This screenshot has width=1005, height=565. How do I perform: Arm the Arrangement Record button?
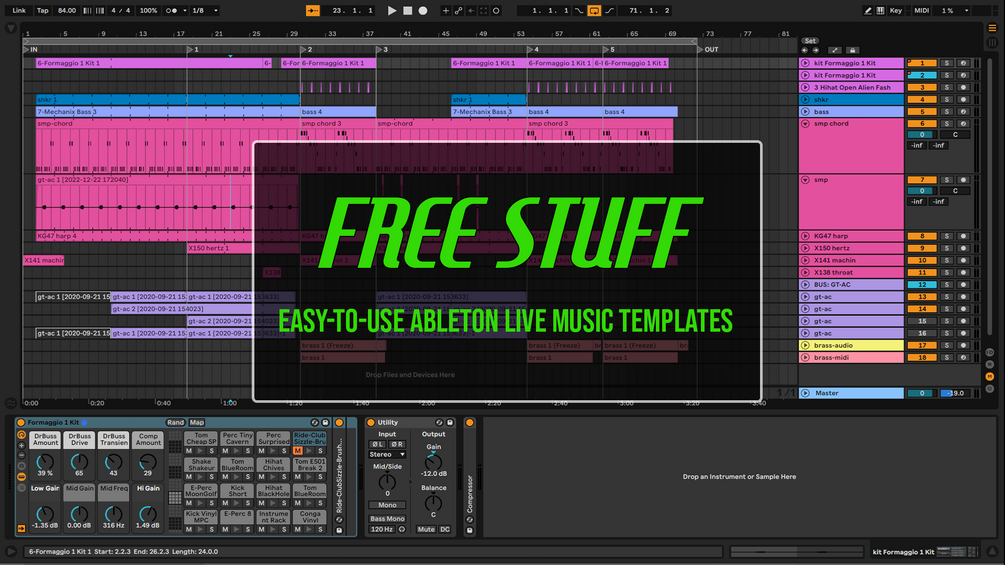[423, 10]
